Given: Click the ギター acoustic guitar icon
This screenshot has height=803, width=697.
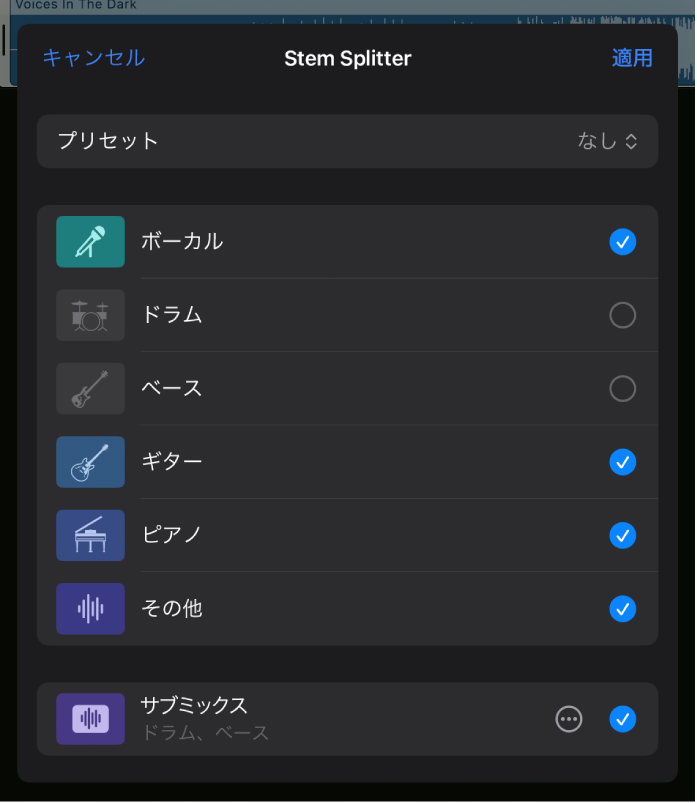Looking at the screenshot, I should click(90, 462).
